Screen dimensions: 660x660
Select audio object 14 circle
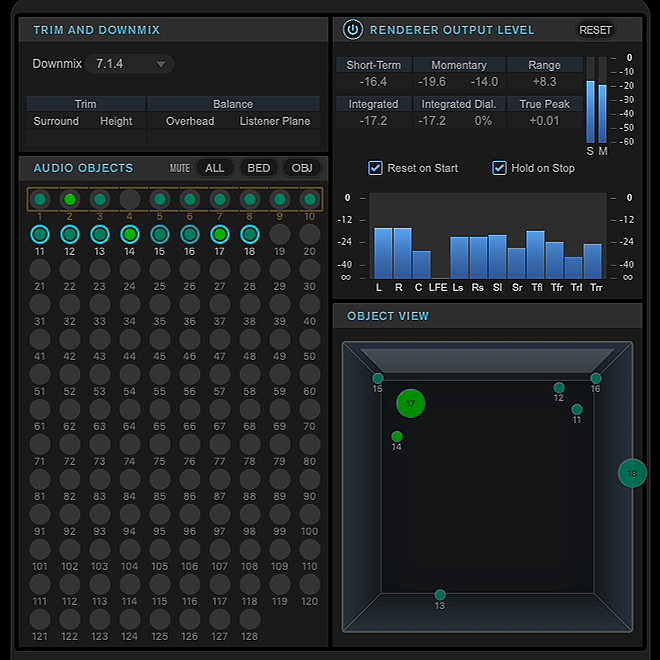[130, 234]
